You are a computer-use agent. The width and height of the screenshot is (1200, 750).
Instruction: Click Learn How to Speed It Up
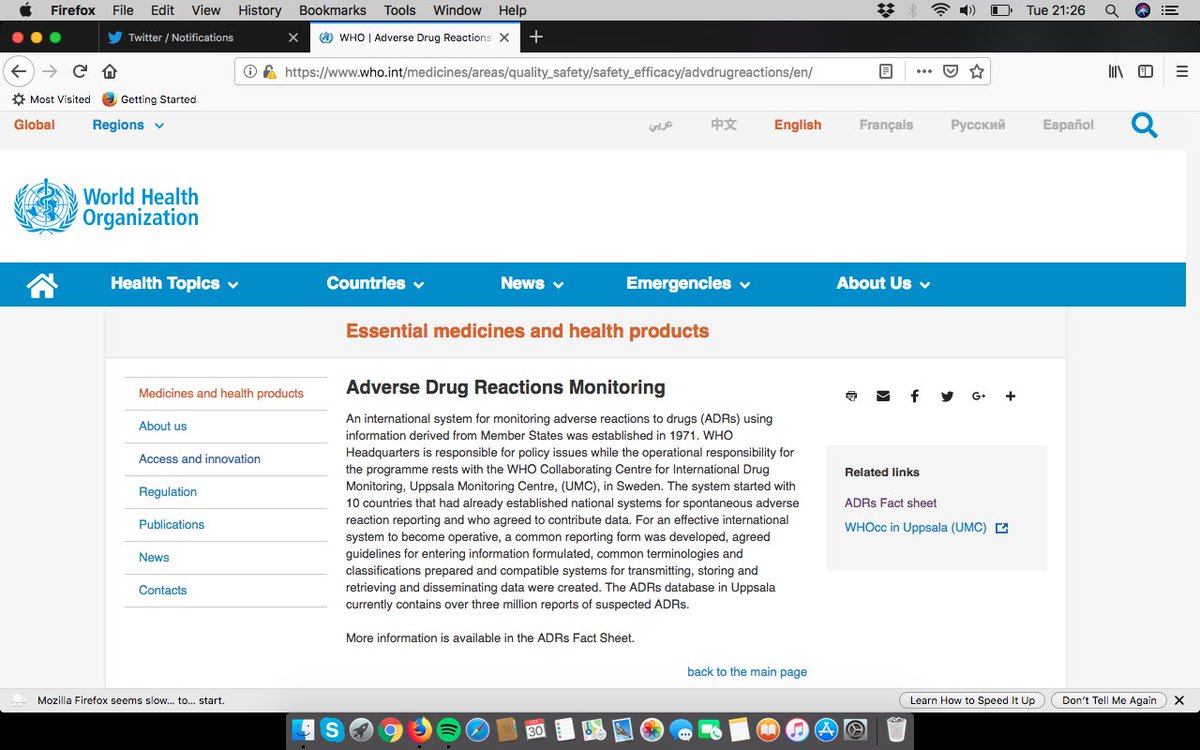[x=972, y=700]
